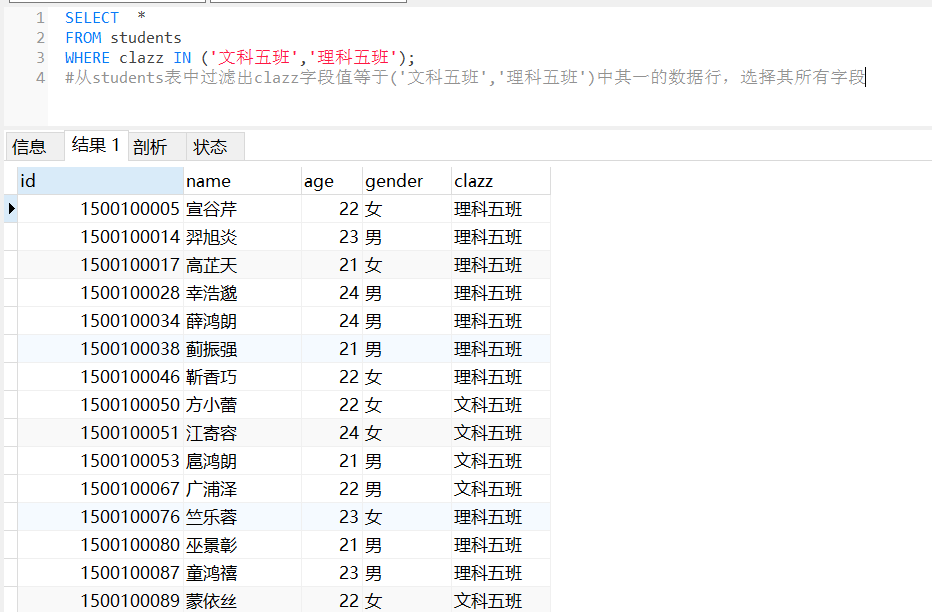Viewport: 932px width, 612px height.
Task: Select the current-row arrow marker for 1500100005
Action: click(11, 209)
